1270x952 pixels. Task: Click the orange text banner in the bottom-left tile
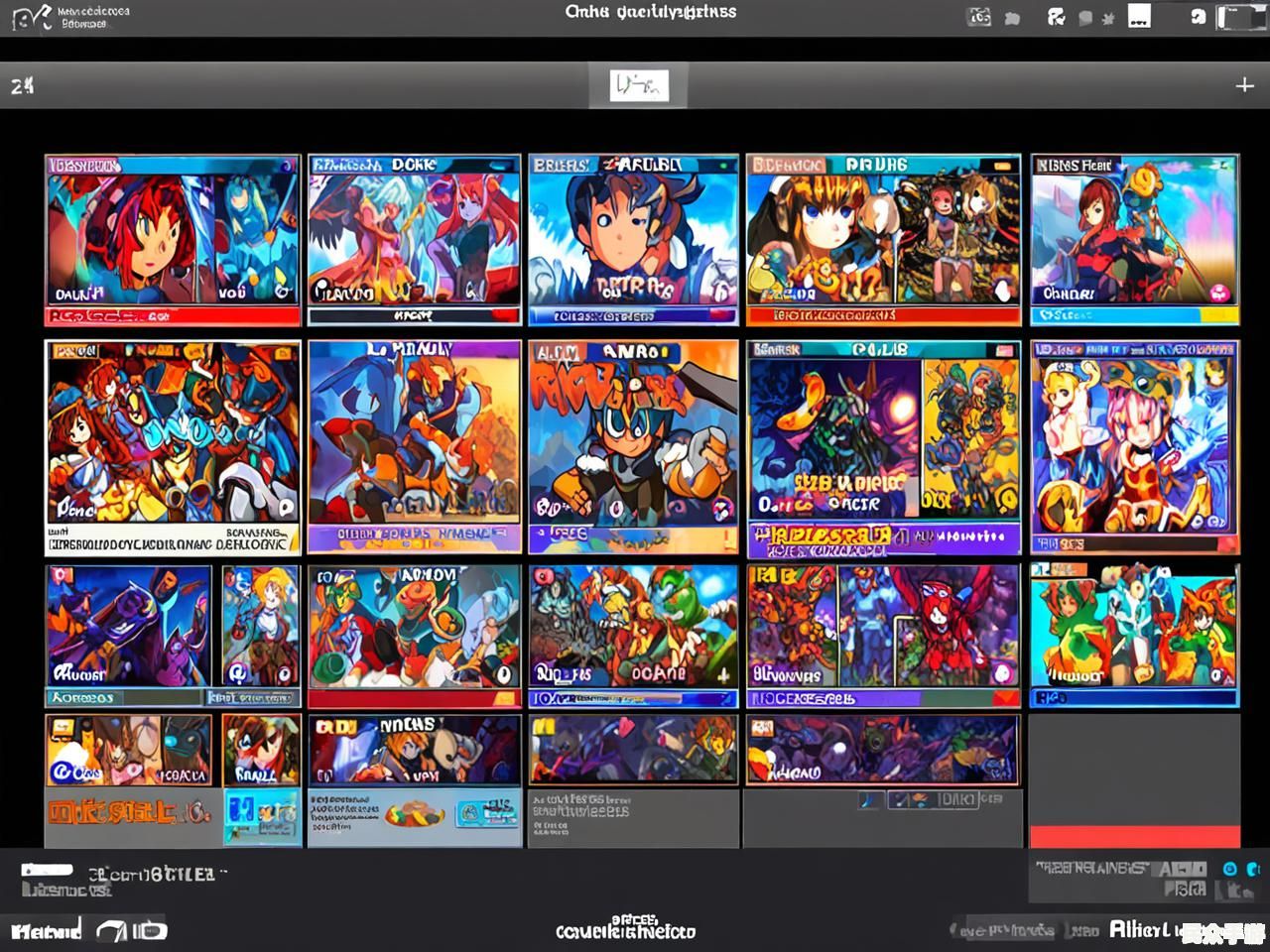coord(129,813)
